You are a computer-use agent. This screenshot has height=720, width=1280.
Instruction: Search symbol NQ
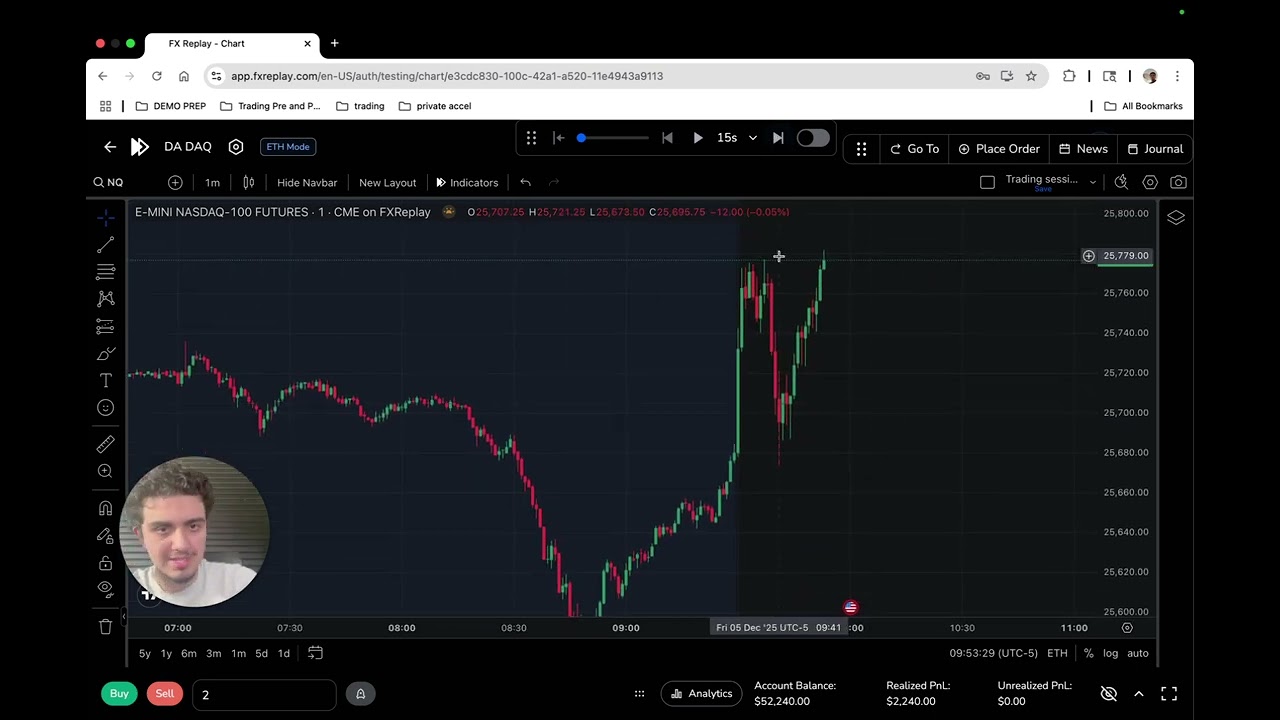point(109,182)
